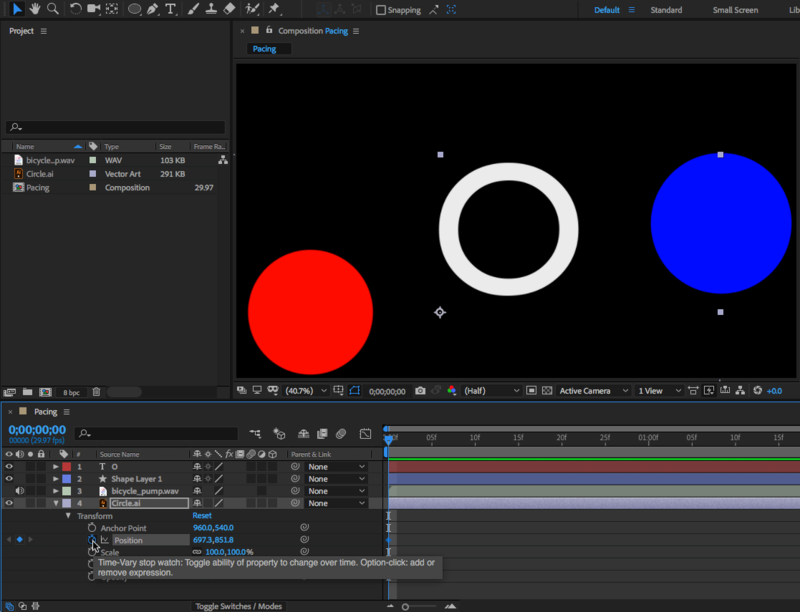Select Circle.ai in the Project panel
Screen dimensions: 800x612
click(40, 174)
